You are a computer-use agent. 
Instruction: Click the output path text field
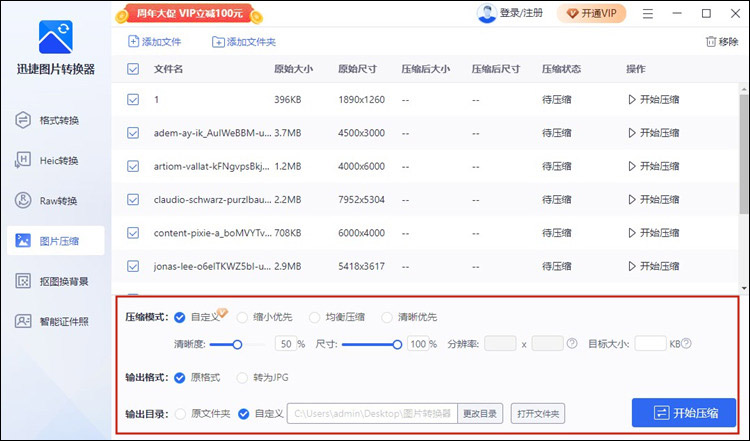(x=372, y=414)
